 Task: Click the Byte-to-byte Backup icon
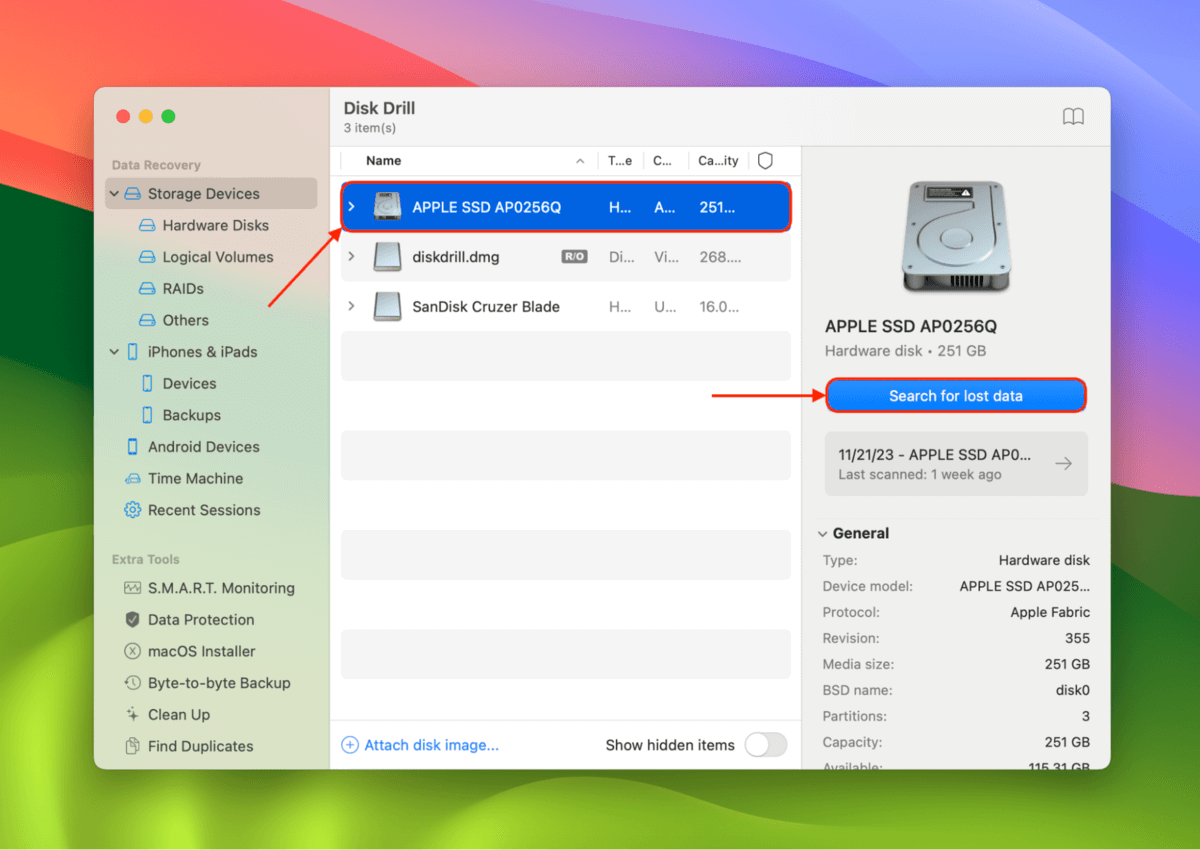[133, 683]
